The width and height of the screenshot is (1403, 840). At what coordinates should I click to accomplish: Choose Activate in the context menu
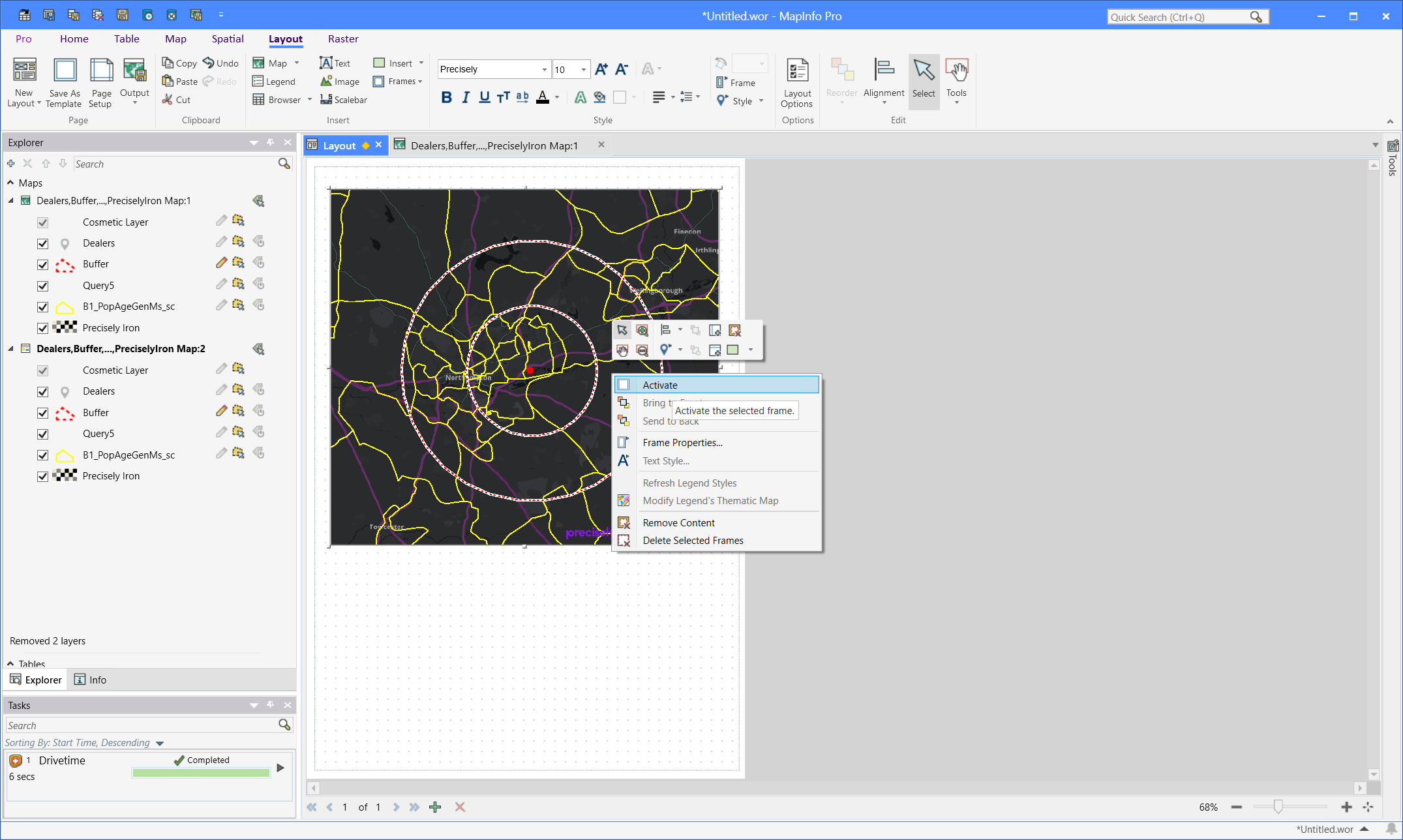tap(660, 385)
